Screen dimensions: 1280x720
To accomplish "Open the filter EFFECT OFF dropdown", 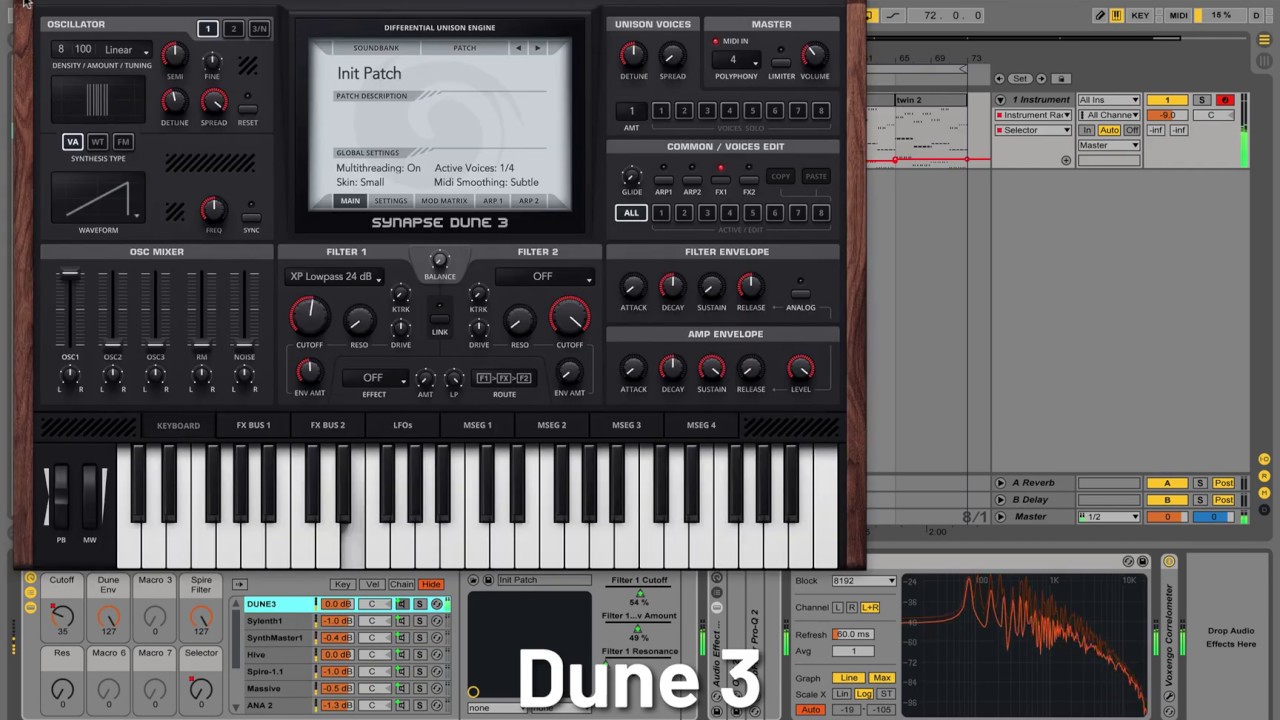I will (374, 378).
